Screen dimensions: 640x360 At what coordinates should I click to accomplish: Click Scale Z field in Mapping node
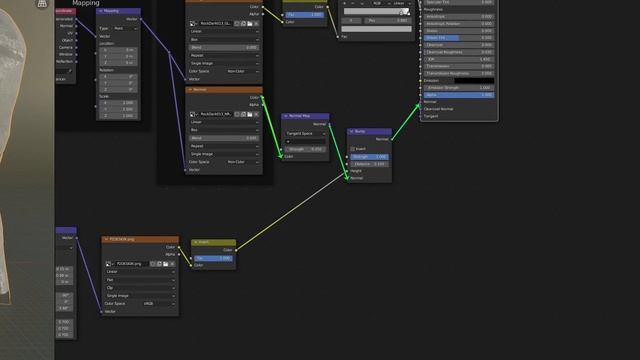pos(118,116)
